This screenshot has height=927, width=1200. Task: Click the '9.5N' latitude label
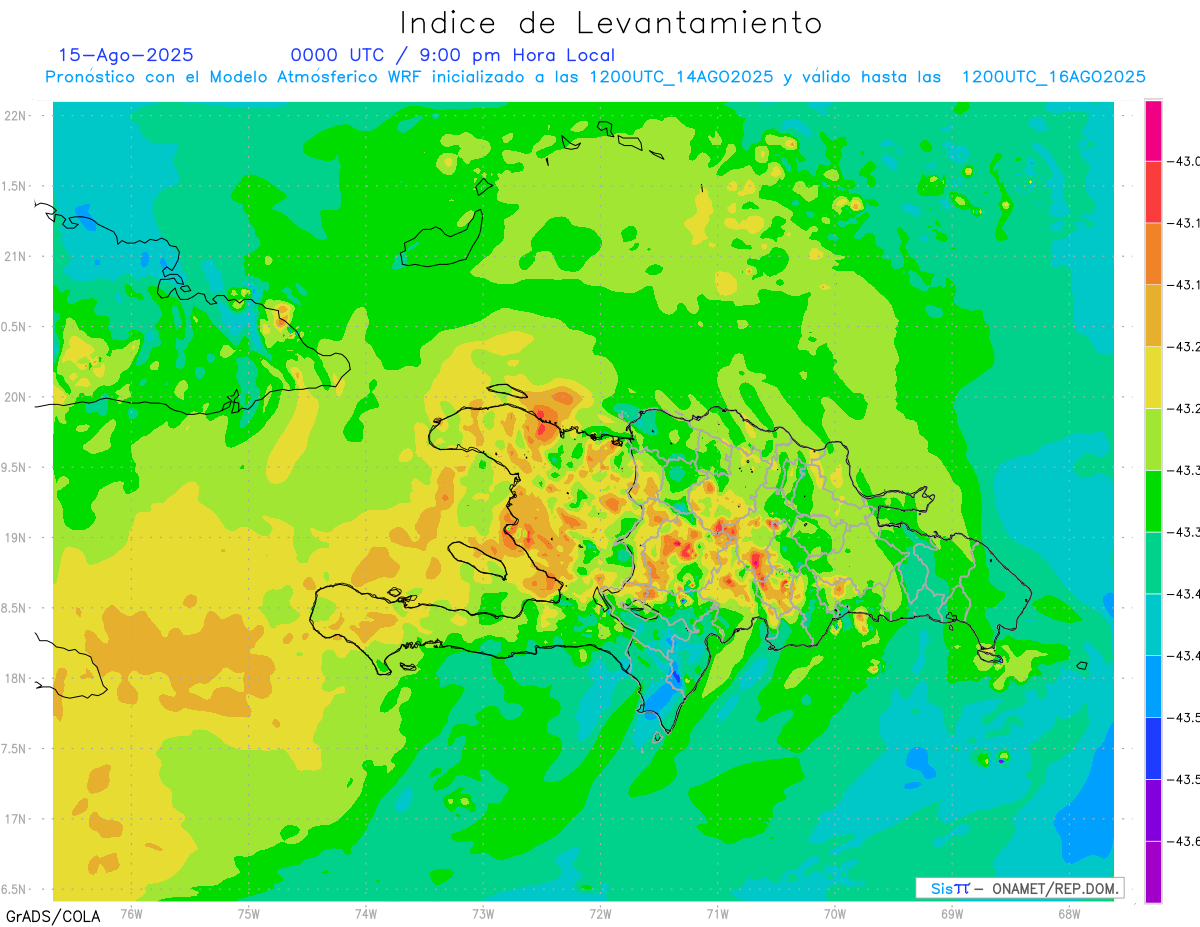pyautogui.click(x=15, y=467)
